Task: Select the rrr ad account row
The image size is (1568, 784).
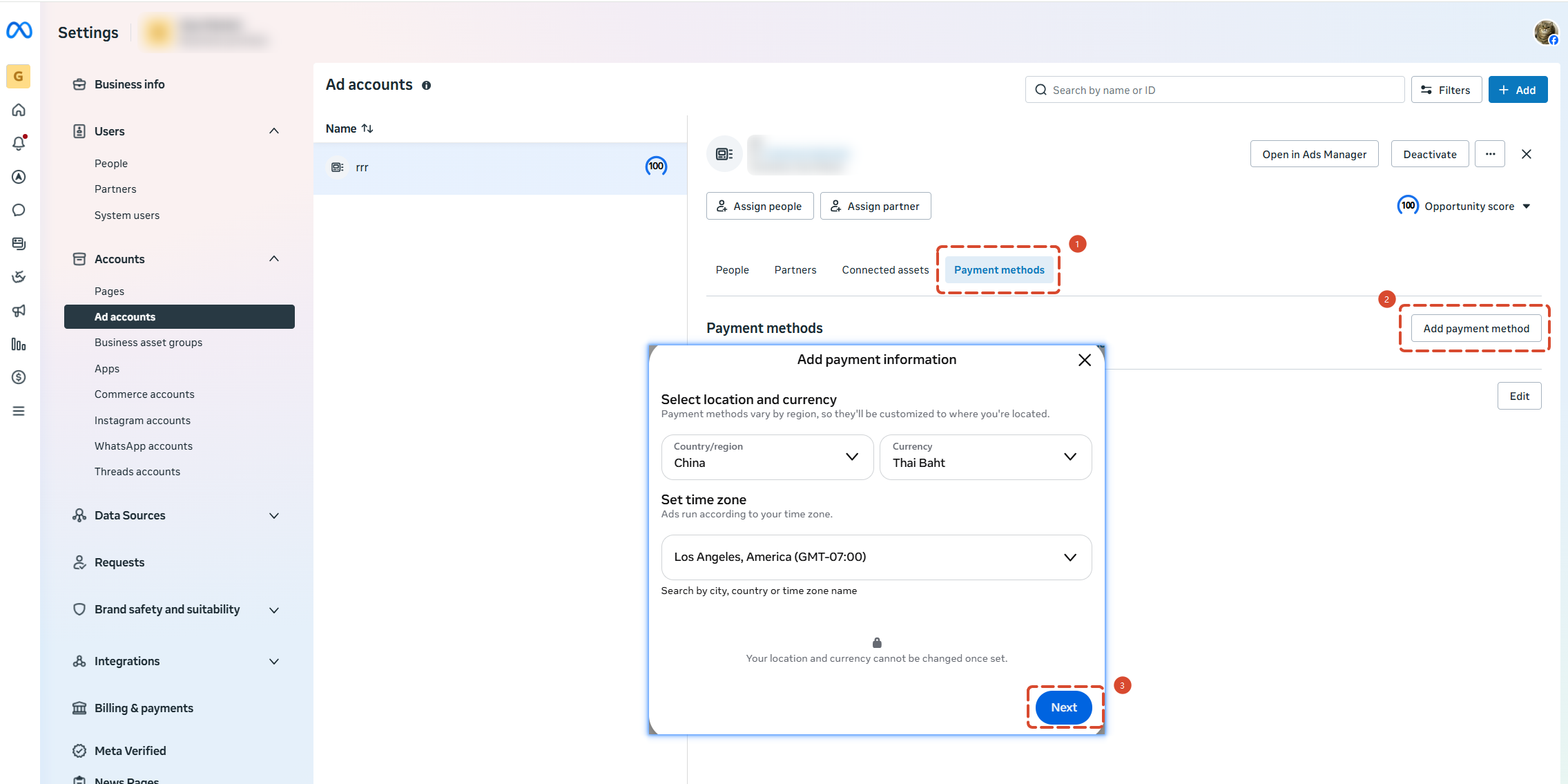Action: [500, 168]
